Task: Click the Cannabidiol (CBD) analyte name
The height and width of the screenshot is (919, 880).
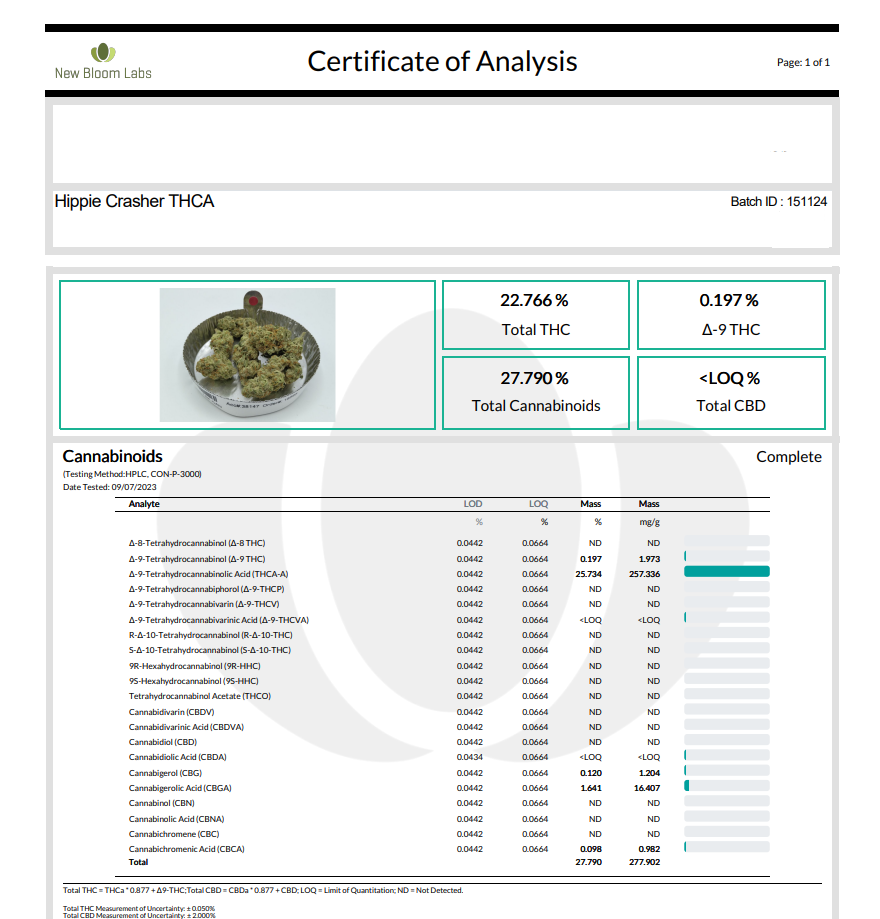Action: (163, 742)
